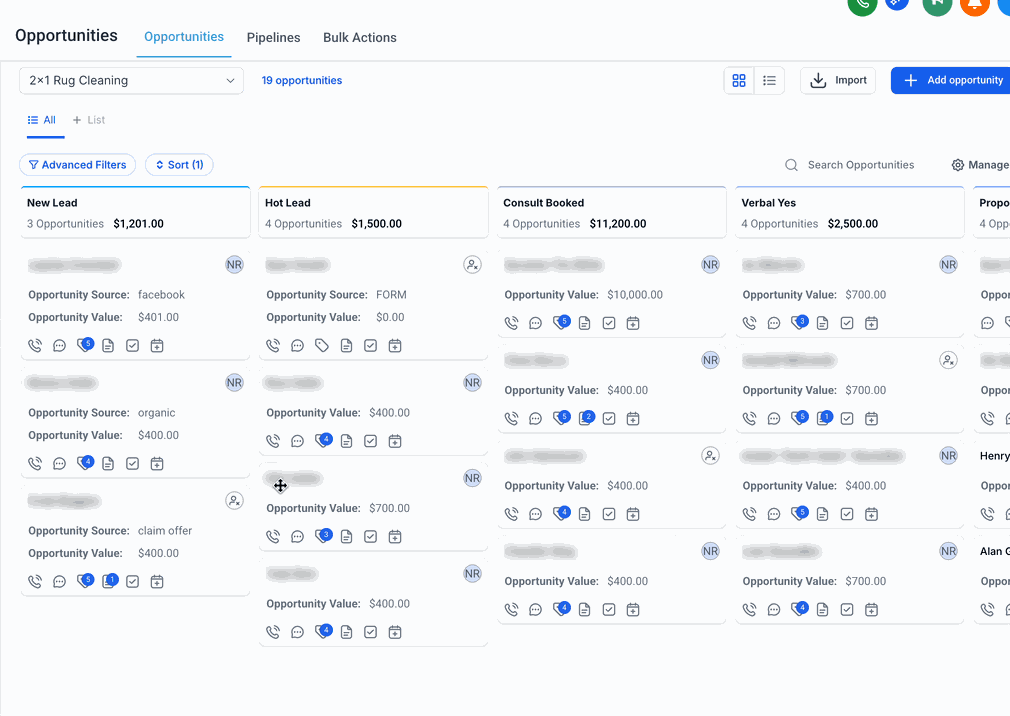Open the tag icon on the FORM-source card
1010x716 pixels.
point(322,346)
